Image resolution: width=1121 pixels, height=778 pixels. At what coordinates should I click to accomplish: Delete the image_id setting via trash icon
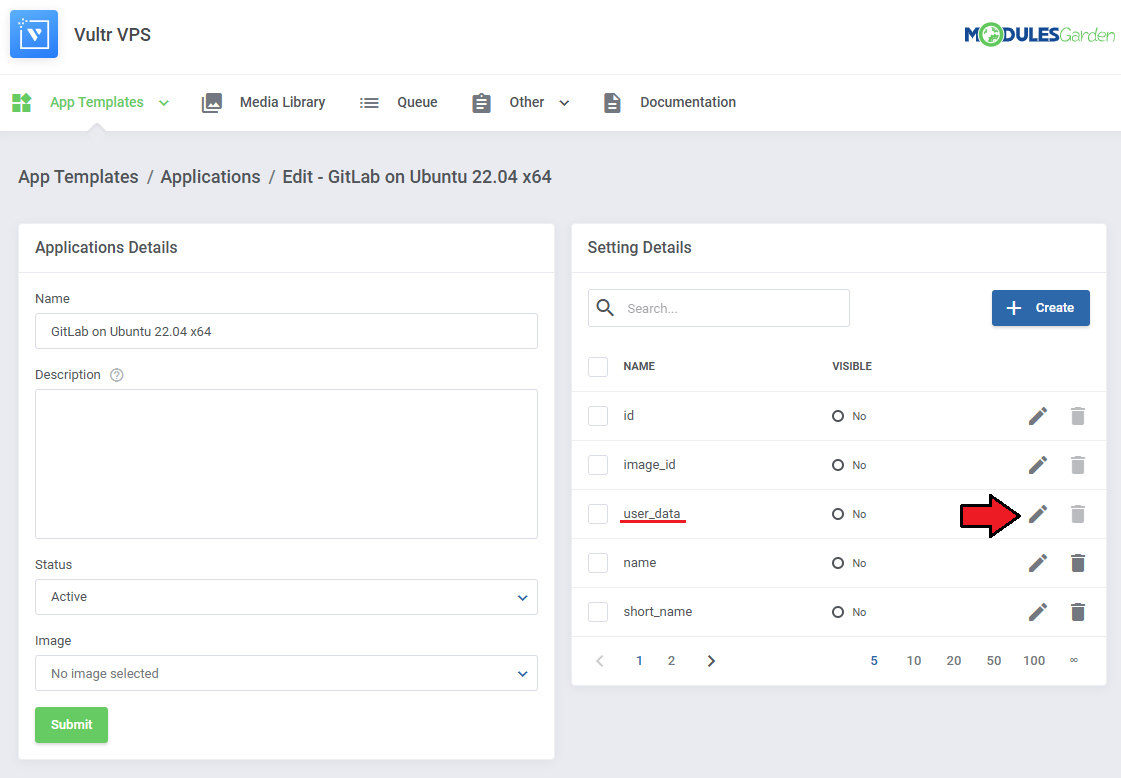[x=1078, y=465]
